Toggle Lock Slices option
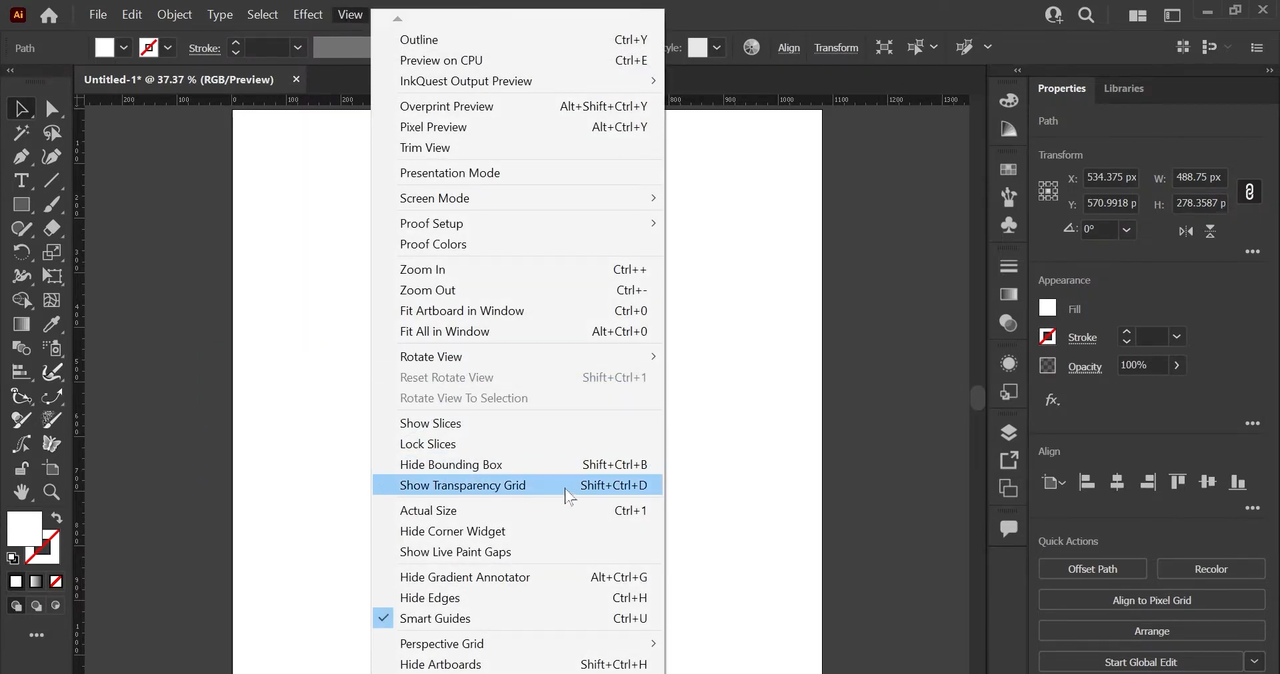1280x674 pixels. click(x=517, y=444)
